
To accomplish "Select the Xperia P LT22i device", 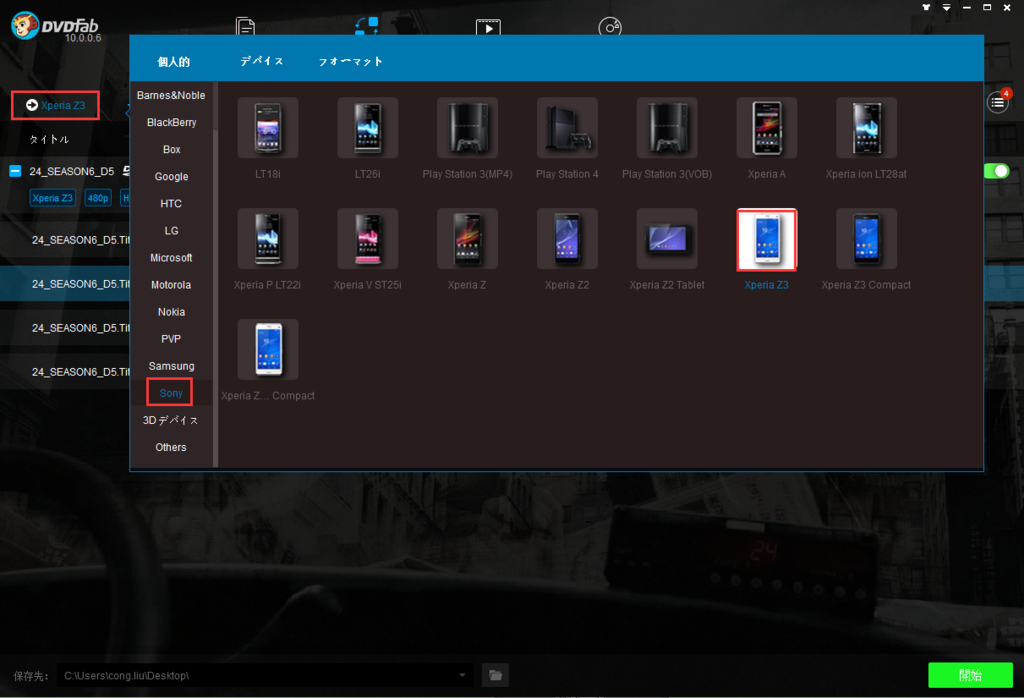I will [x=268, y=239].
